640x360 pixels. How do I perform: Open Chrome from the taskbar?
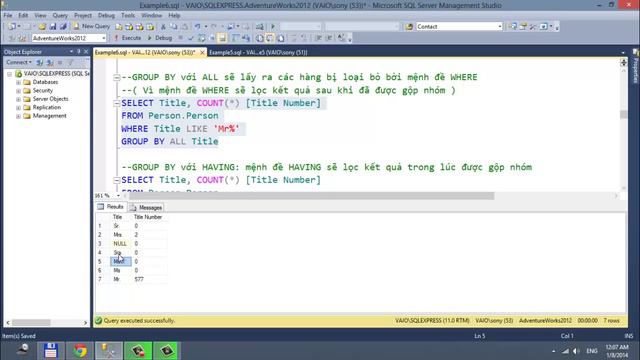click(x=80, y=351)
